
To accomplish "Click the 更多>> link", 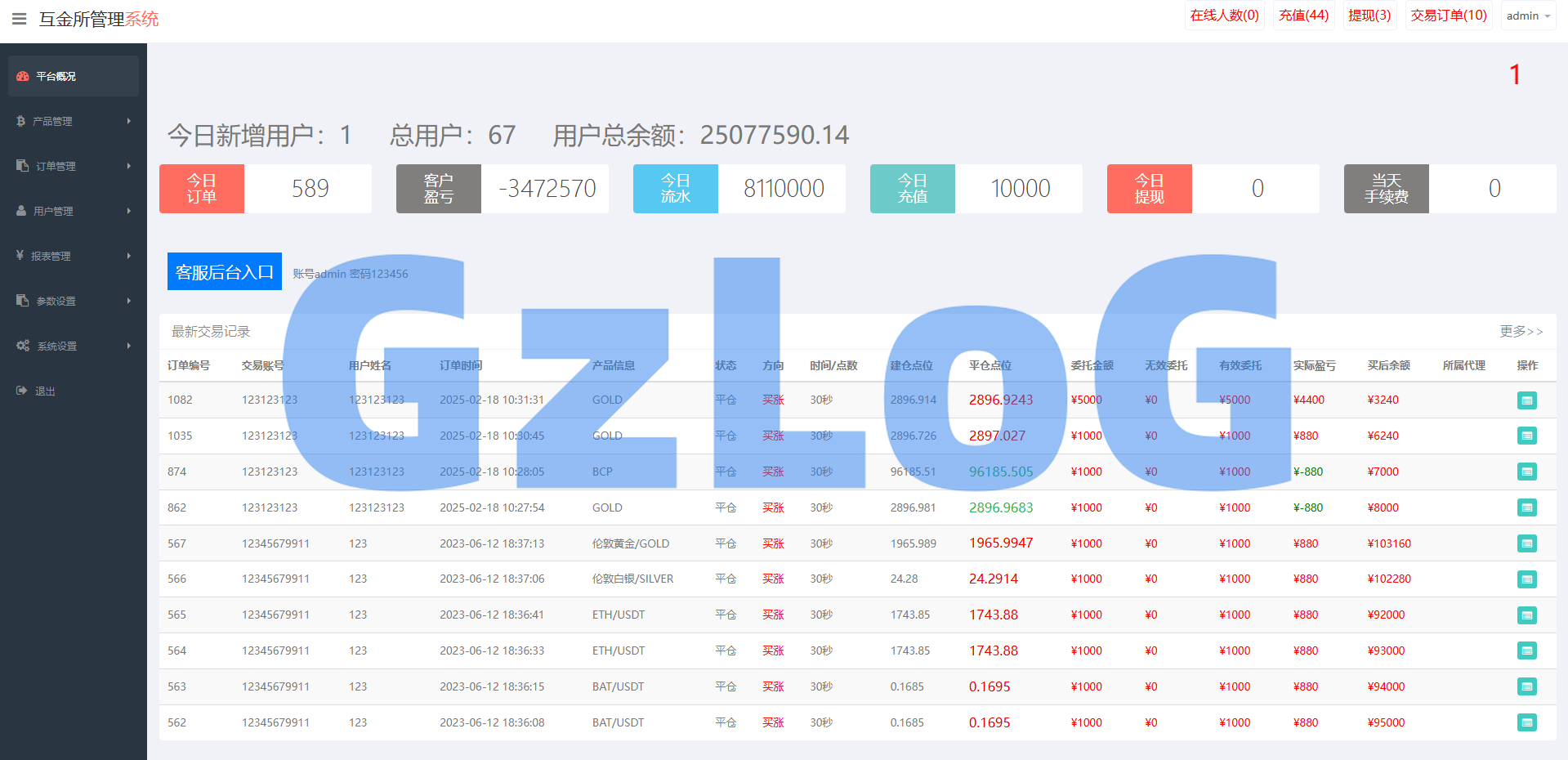I will 1521,331.
